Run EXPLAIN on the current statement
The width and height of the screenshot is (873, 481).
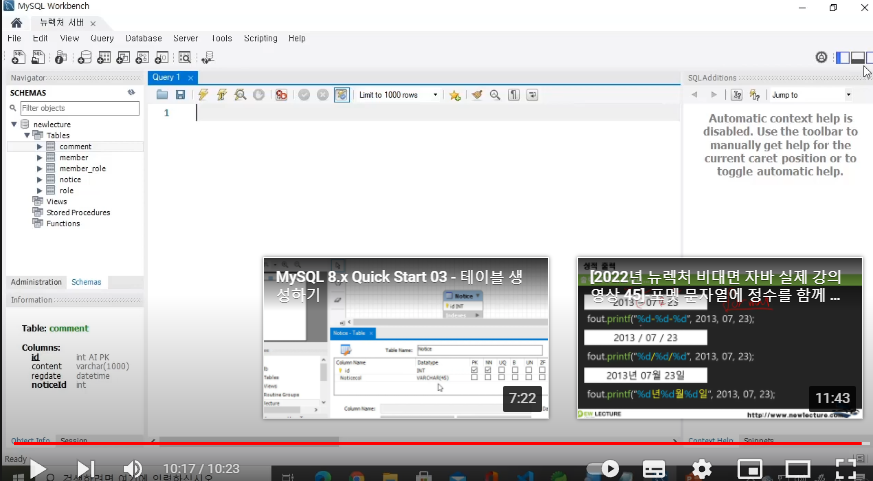(240, 95)
